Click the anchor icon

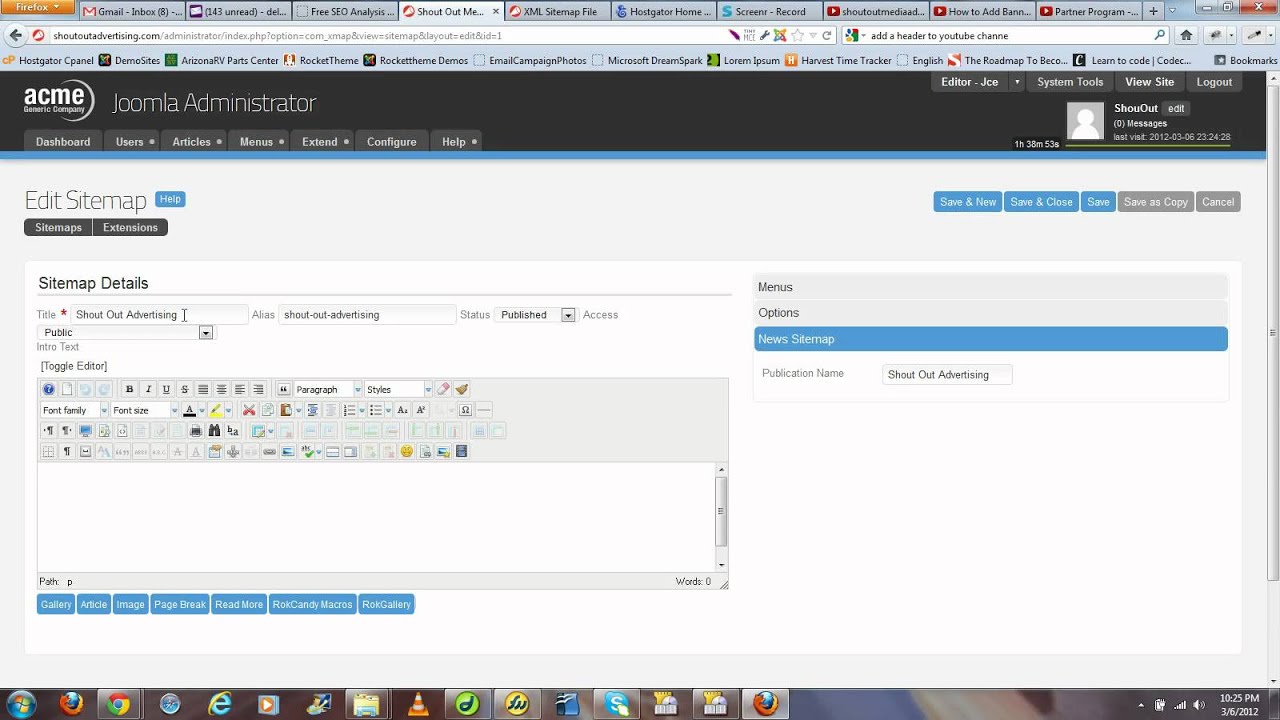point(232,451)
